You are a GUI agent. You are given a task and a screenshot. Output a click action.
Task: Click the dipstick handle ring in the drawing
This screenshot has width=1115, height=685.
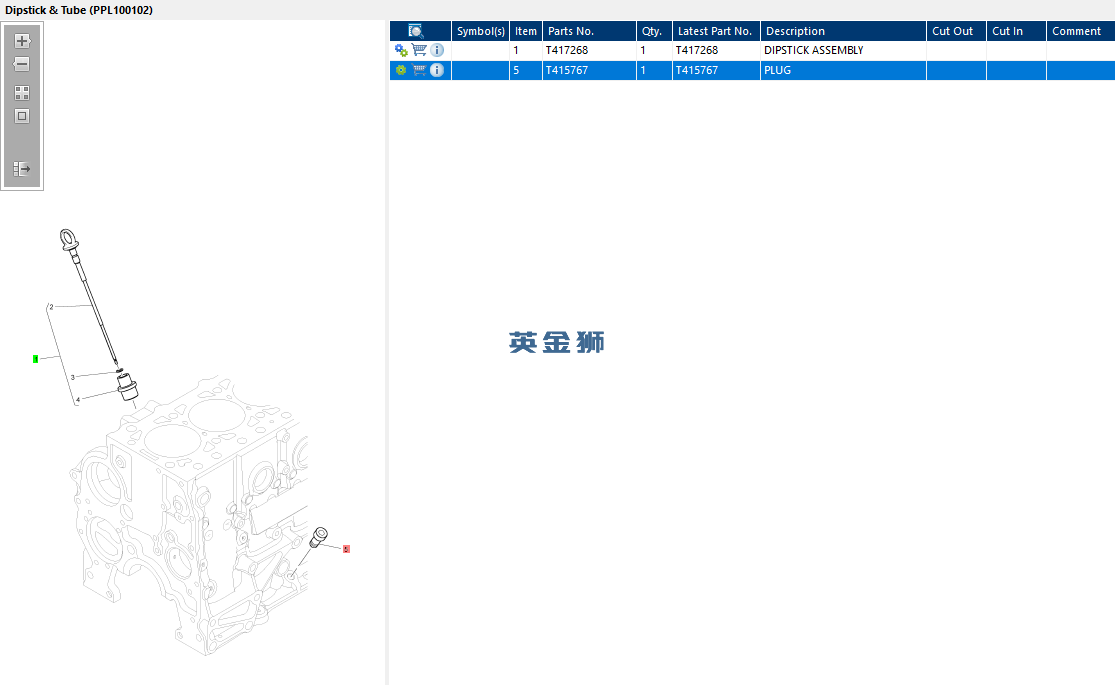68,239
